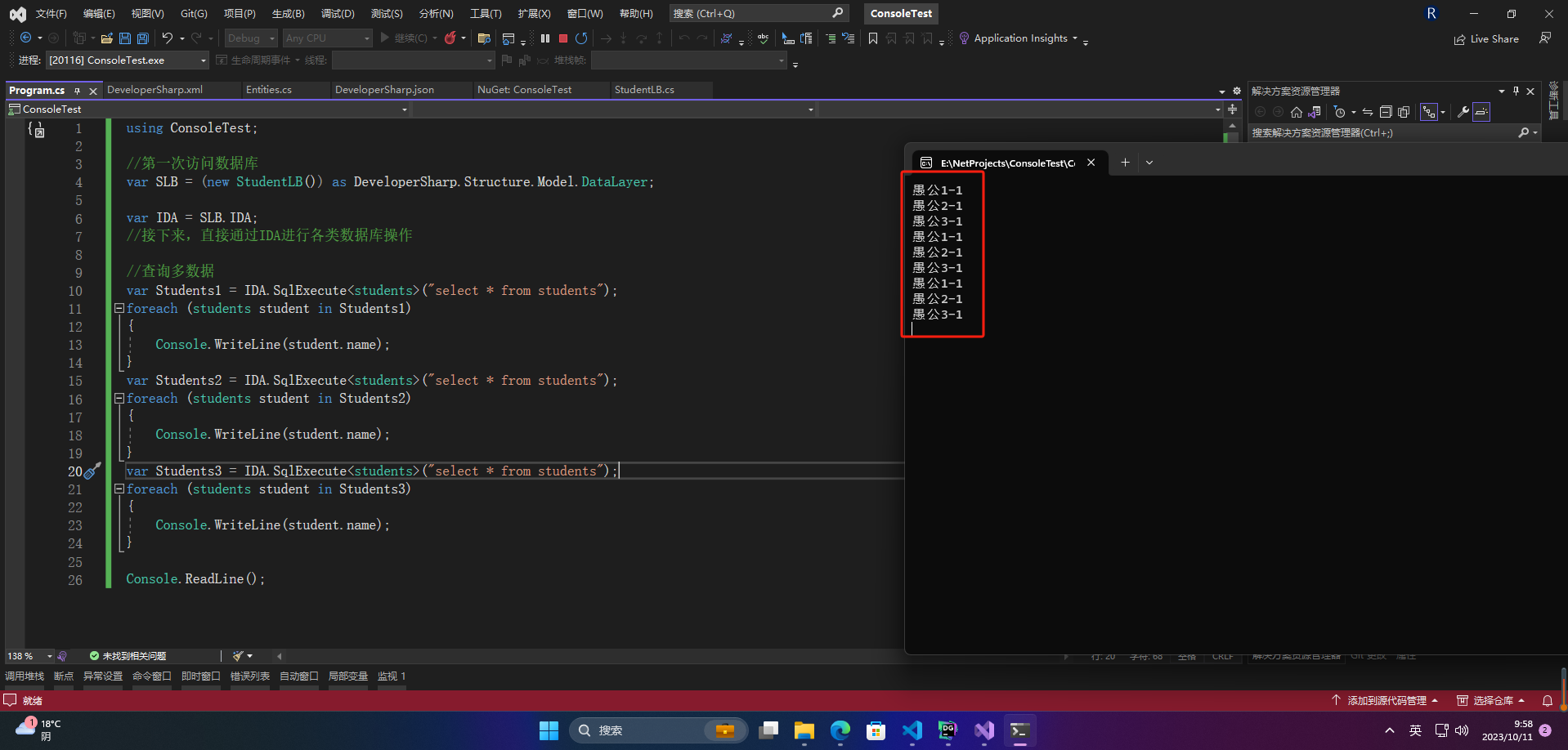1568x750 pixels.
Task: Open the Debug configuration dropdown
Action: 251,38
